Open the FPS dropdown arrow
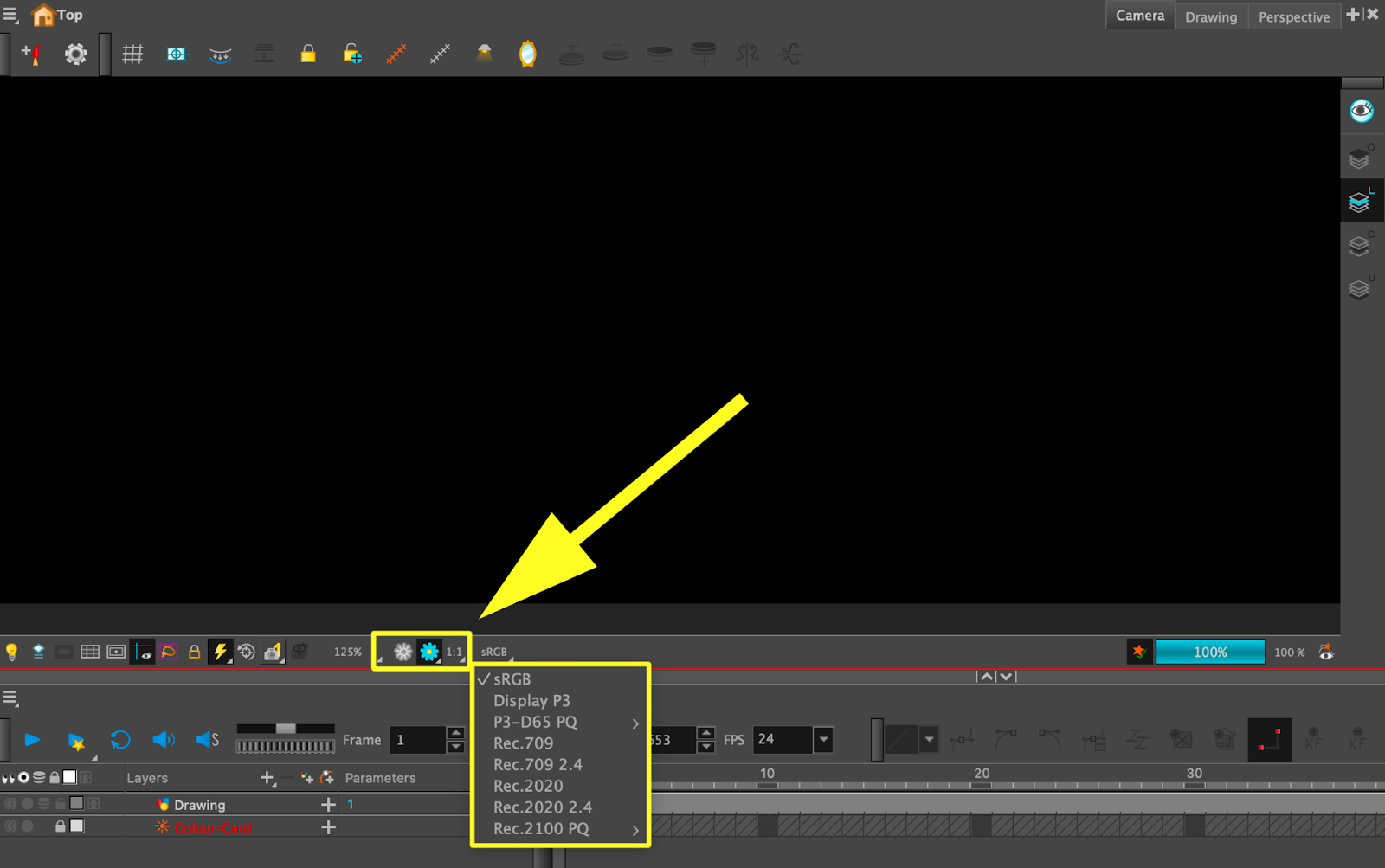 pos(823,740)
